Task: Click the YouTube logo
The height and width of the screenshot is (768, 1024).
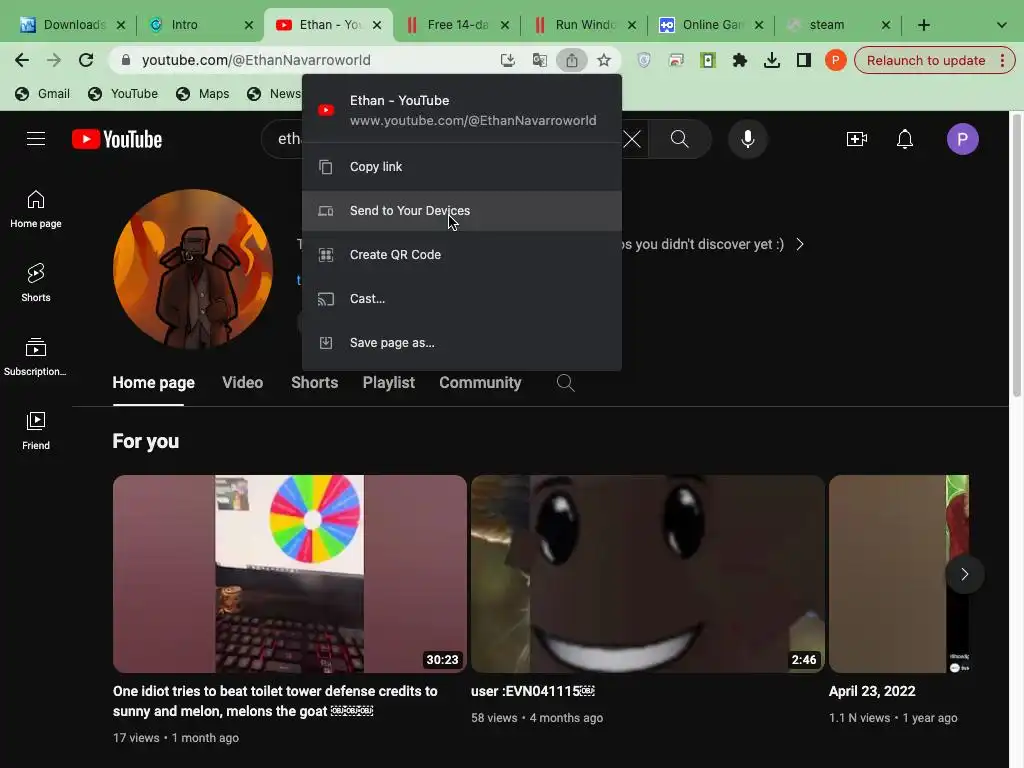Action: pos(117,139)
